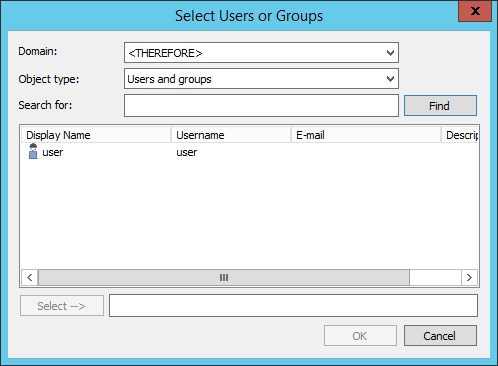Sort by the Username column header
The width and height of the screenshot is (498, 366).
[x=231, y=135]
